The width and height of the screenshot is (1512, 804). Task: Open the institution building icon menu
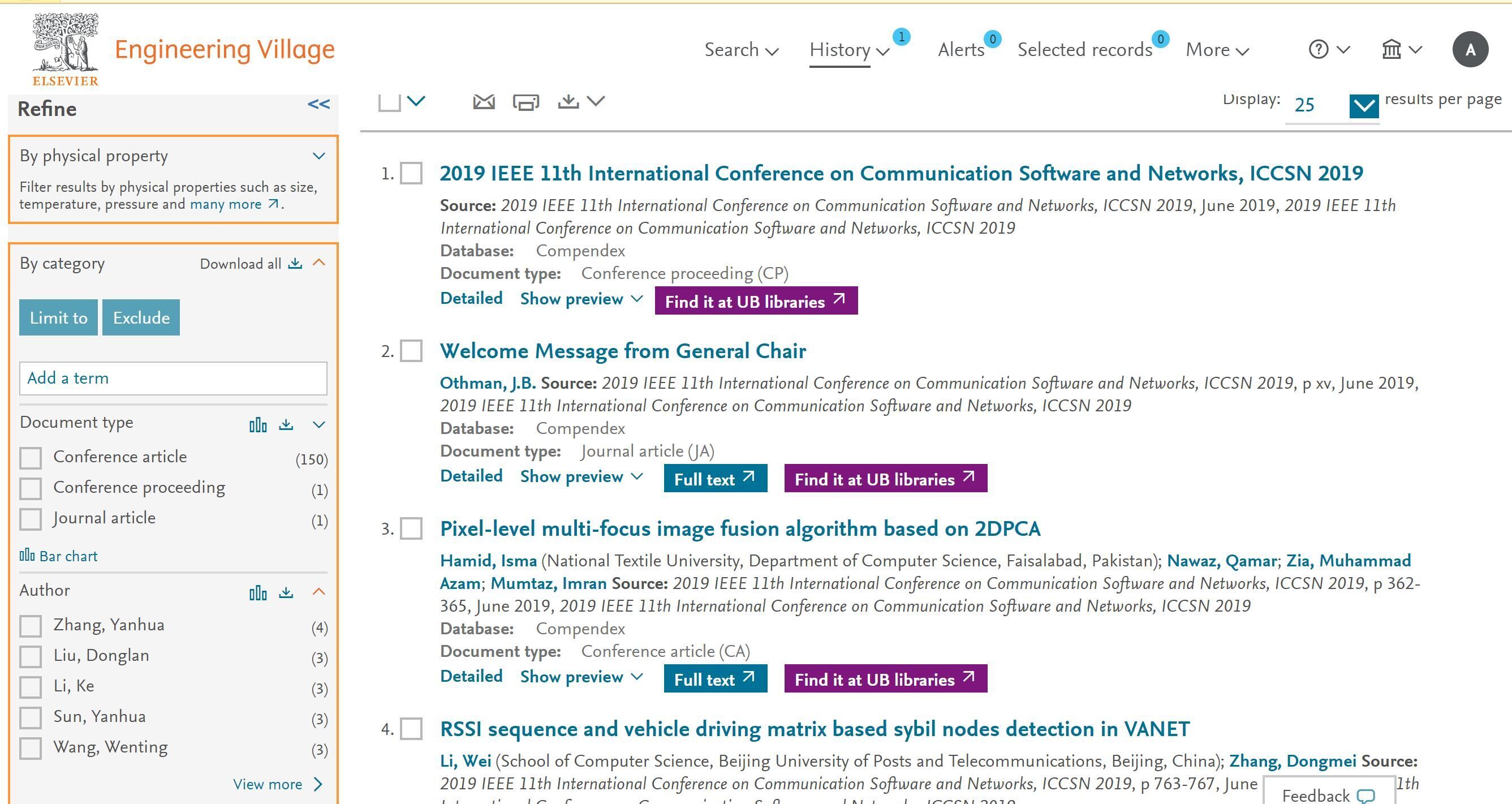(1391, 49)
